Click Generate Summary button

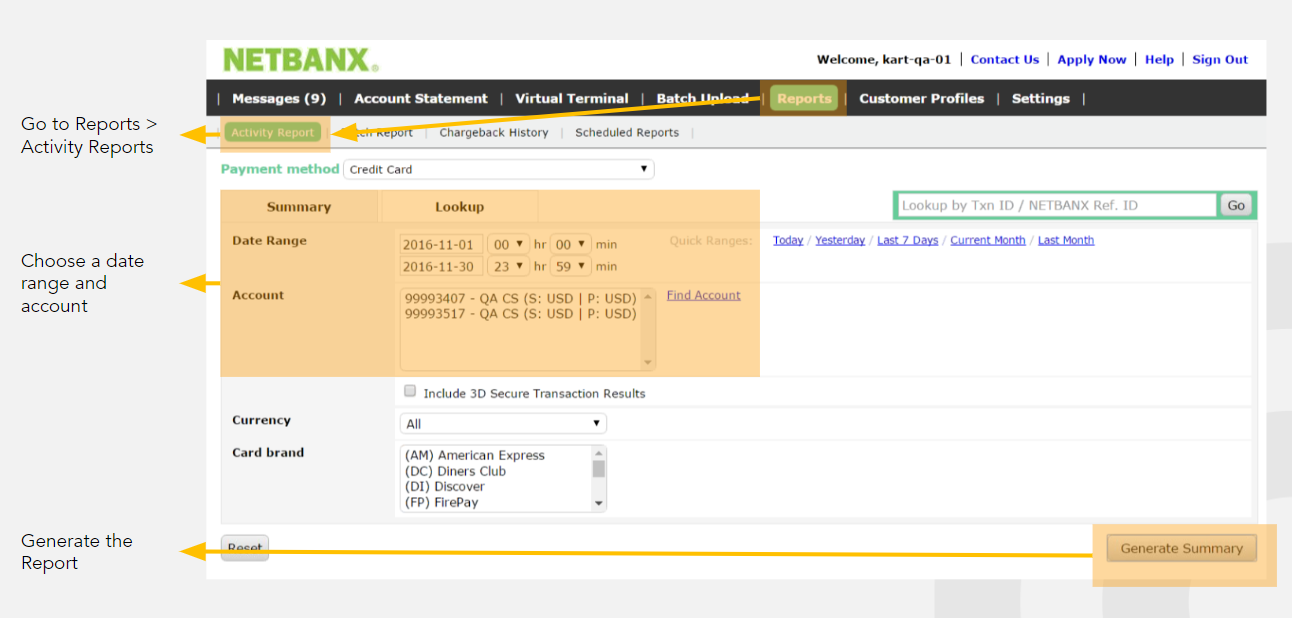pos(1181,548)
